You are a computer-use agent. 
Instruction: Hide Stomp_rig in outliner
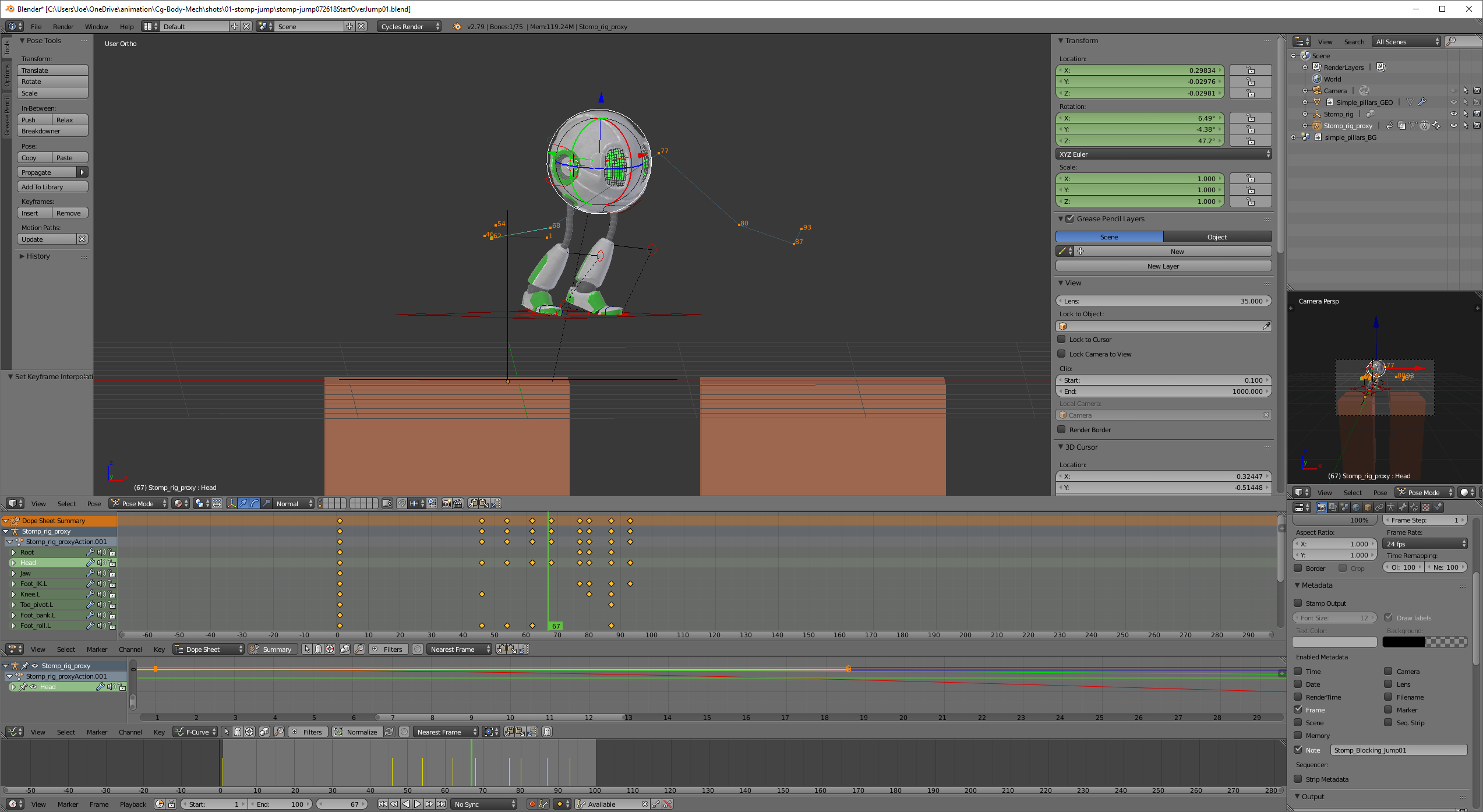point(1453,114)
